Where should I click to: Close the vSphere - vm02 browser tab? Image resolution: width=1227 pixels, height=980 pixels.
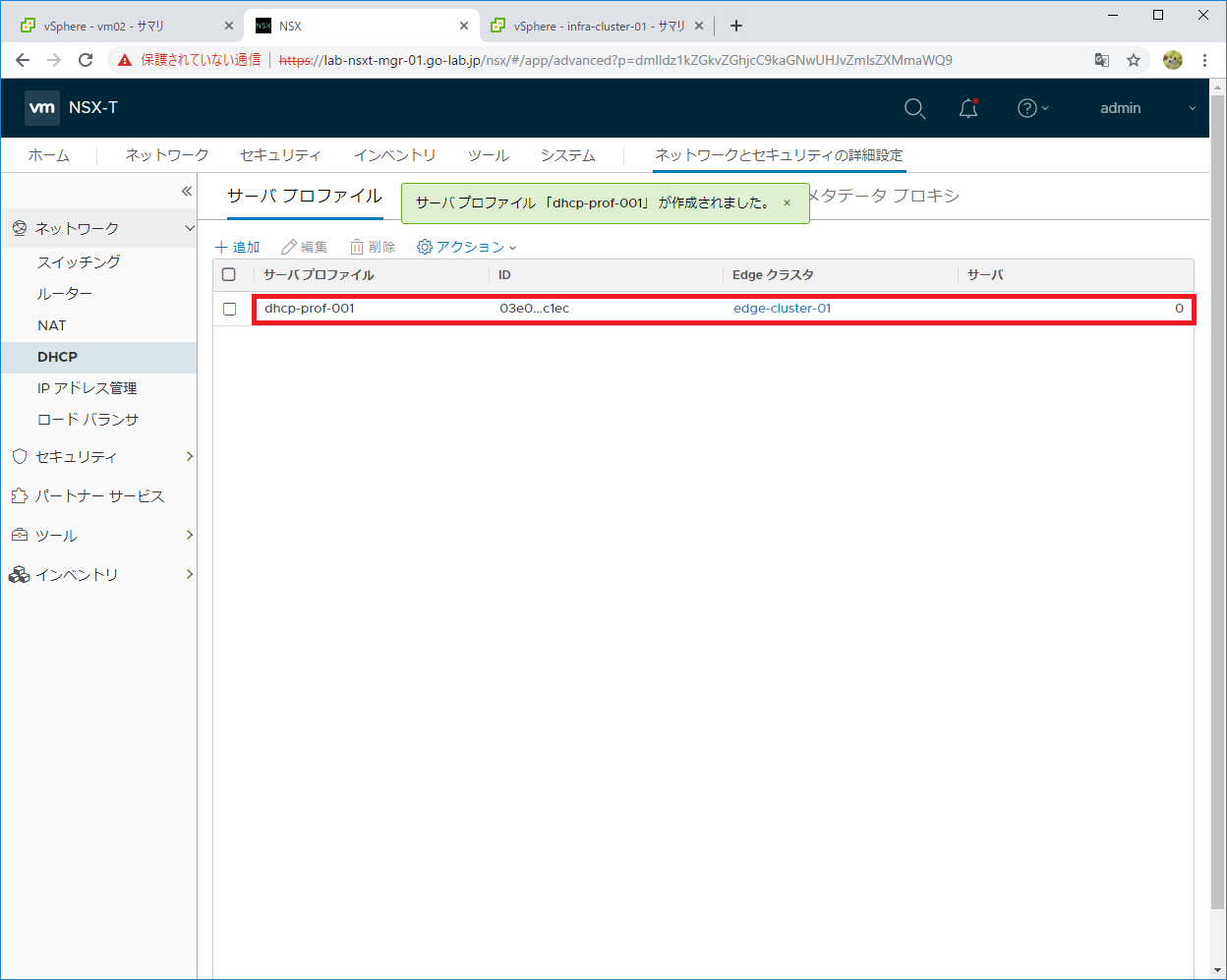pyautogui.click(x=228, y=26)
